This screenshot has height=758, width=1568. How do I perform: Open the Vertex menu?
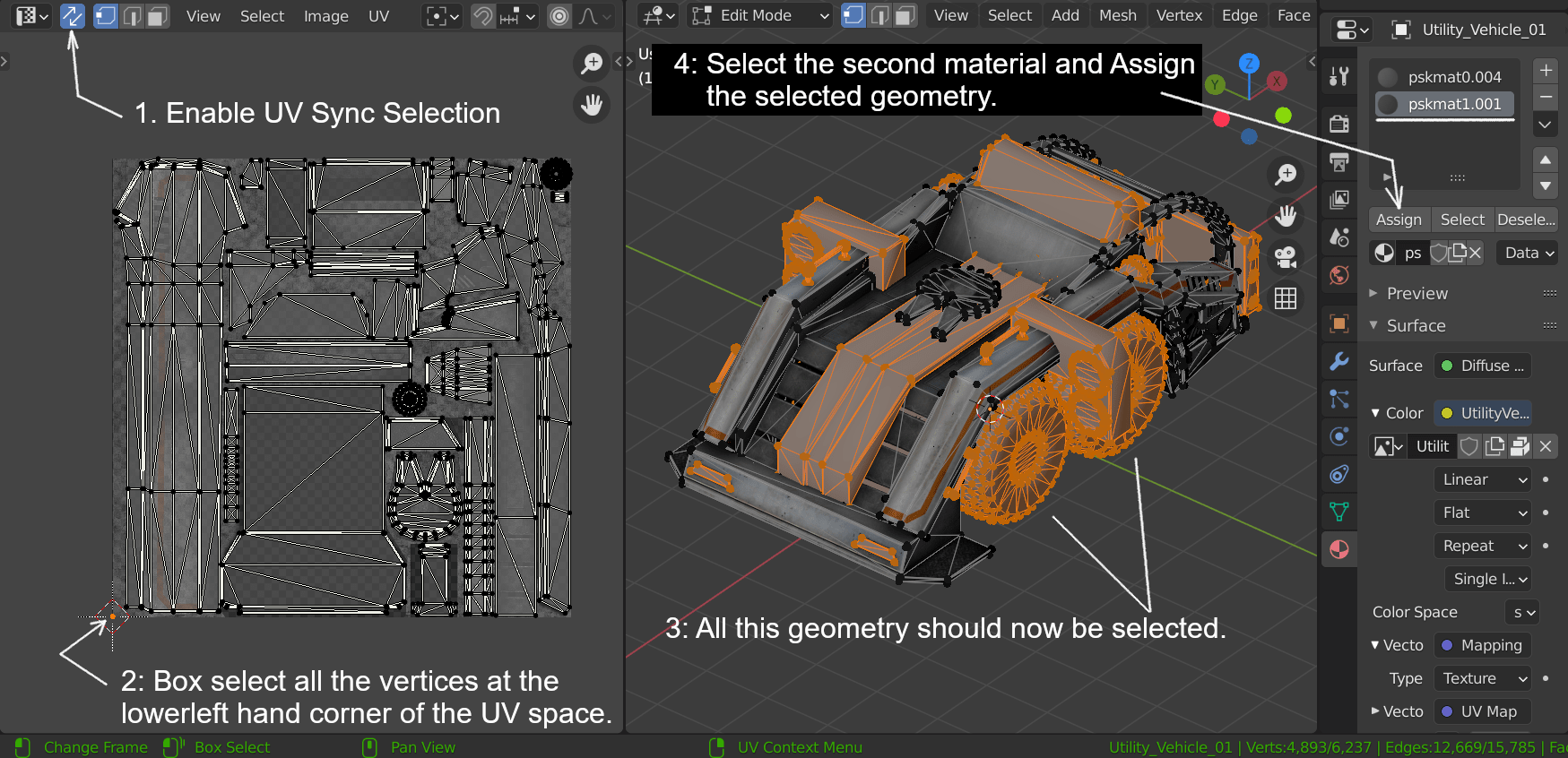click(x=1179, y=15)
